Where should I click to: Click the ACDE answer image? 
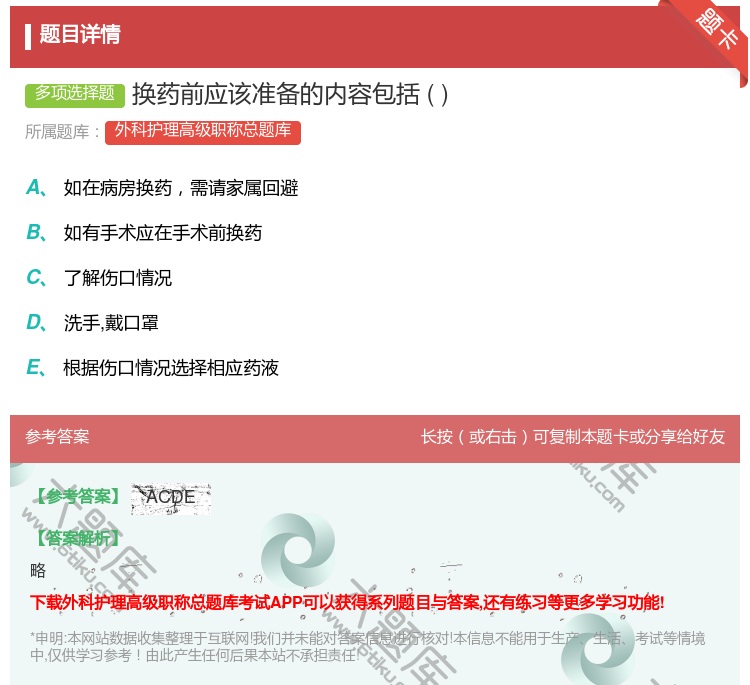171,497
